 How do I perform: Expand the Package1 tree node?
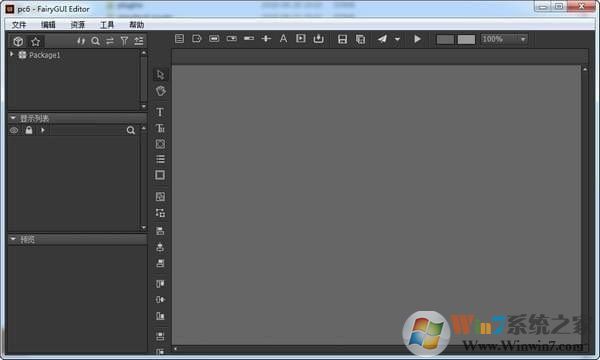[x=12, y=54]
